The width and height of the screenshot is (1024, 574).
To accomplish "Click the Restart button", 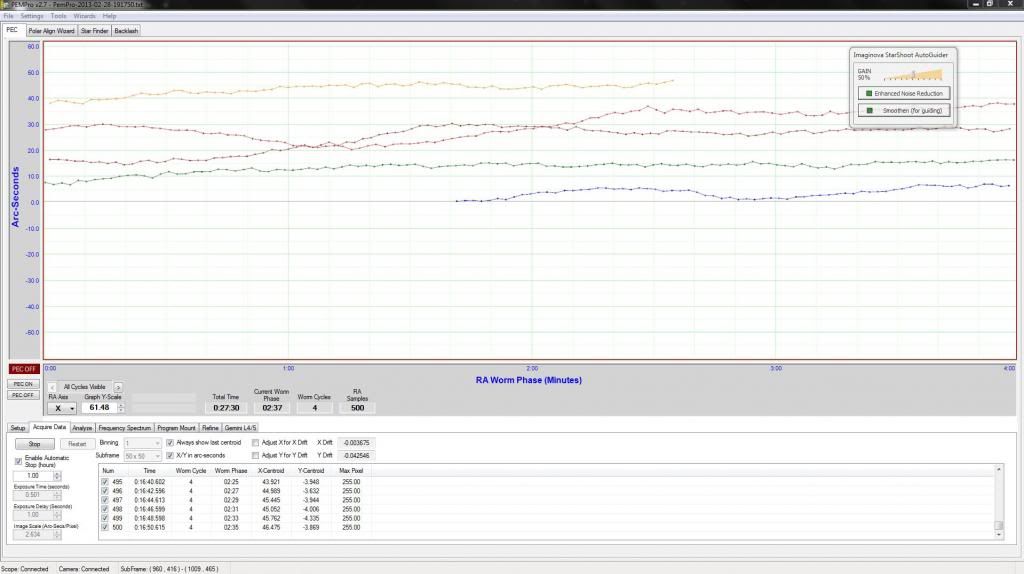I will [x=77, y=444].
